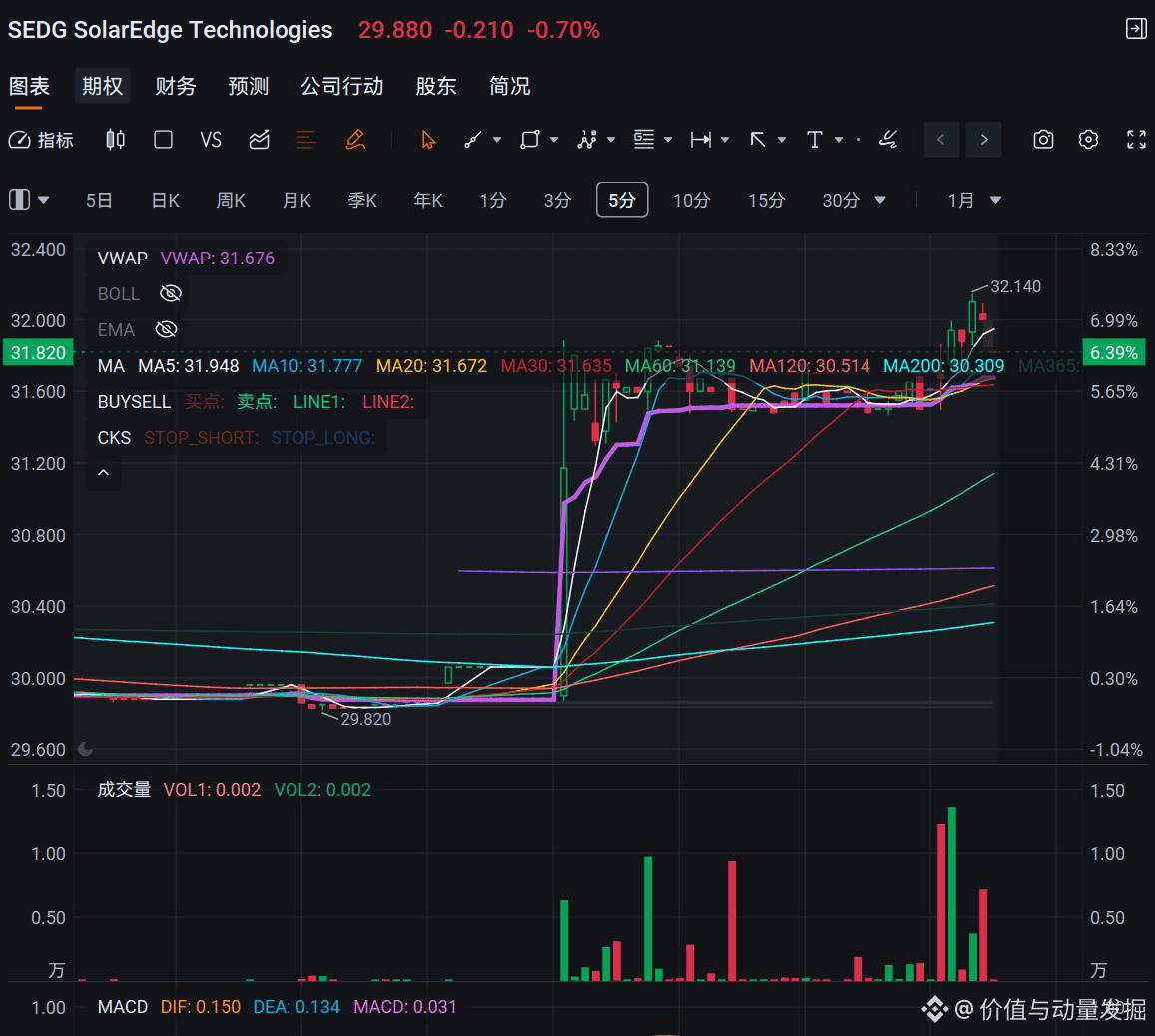Image resolution: width=1155 pixels, height=1036 pixels.
Task: Click the VWAP indicator label
Action: tap(122, 259)
